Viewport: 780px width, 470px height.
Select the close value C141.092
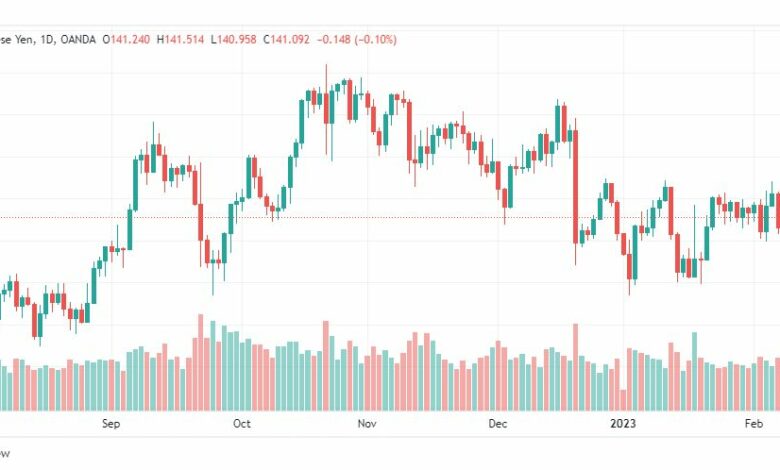pos(286,39)
